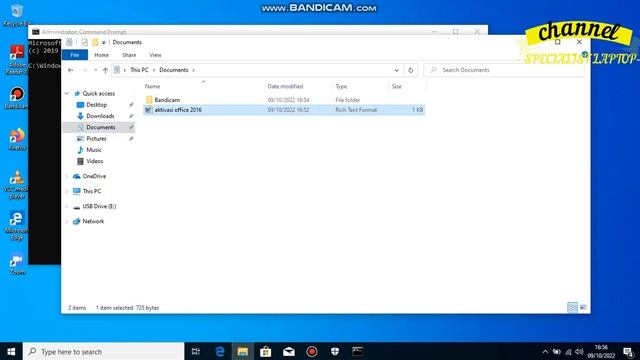Image resolution: width=640 pixels, height=360 pixels.
Task: Open the File tab in Explorer ribbon
Action: coord(75,55)
